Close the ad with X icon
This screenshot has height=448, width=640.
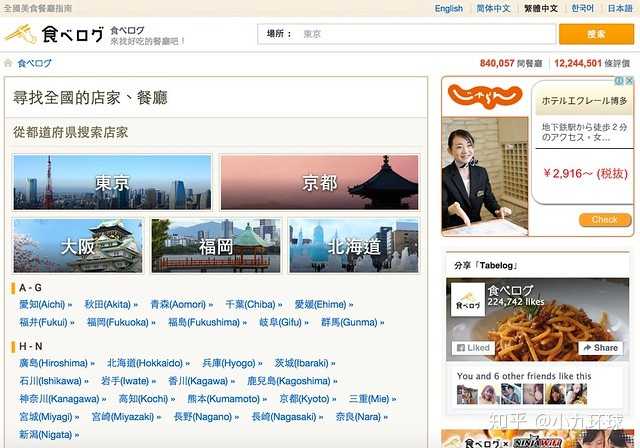pyautogui.click(x=629, y=81)
